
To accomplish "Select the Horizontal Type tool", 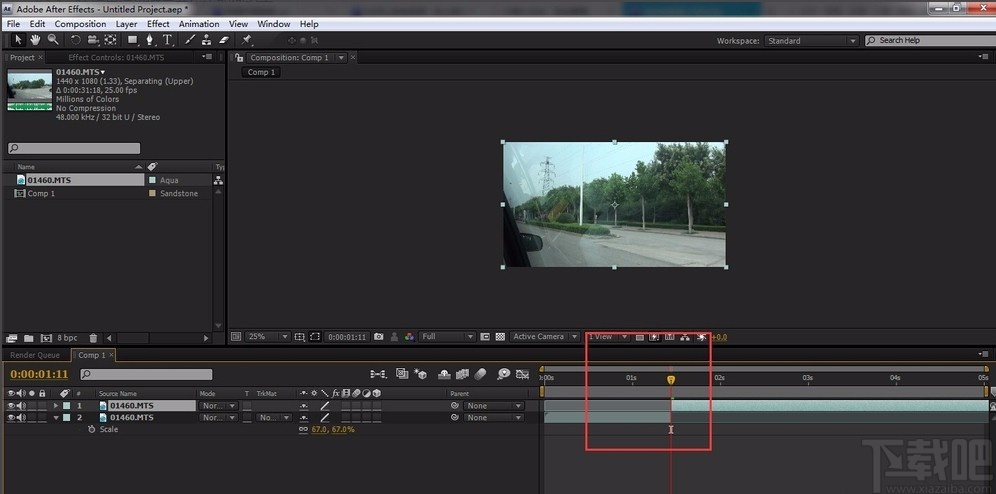I will (x=167, y=39).
